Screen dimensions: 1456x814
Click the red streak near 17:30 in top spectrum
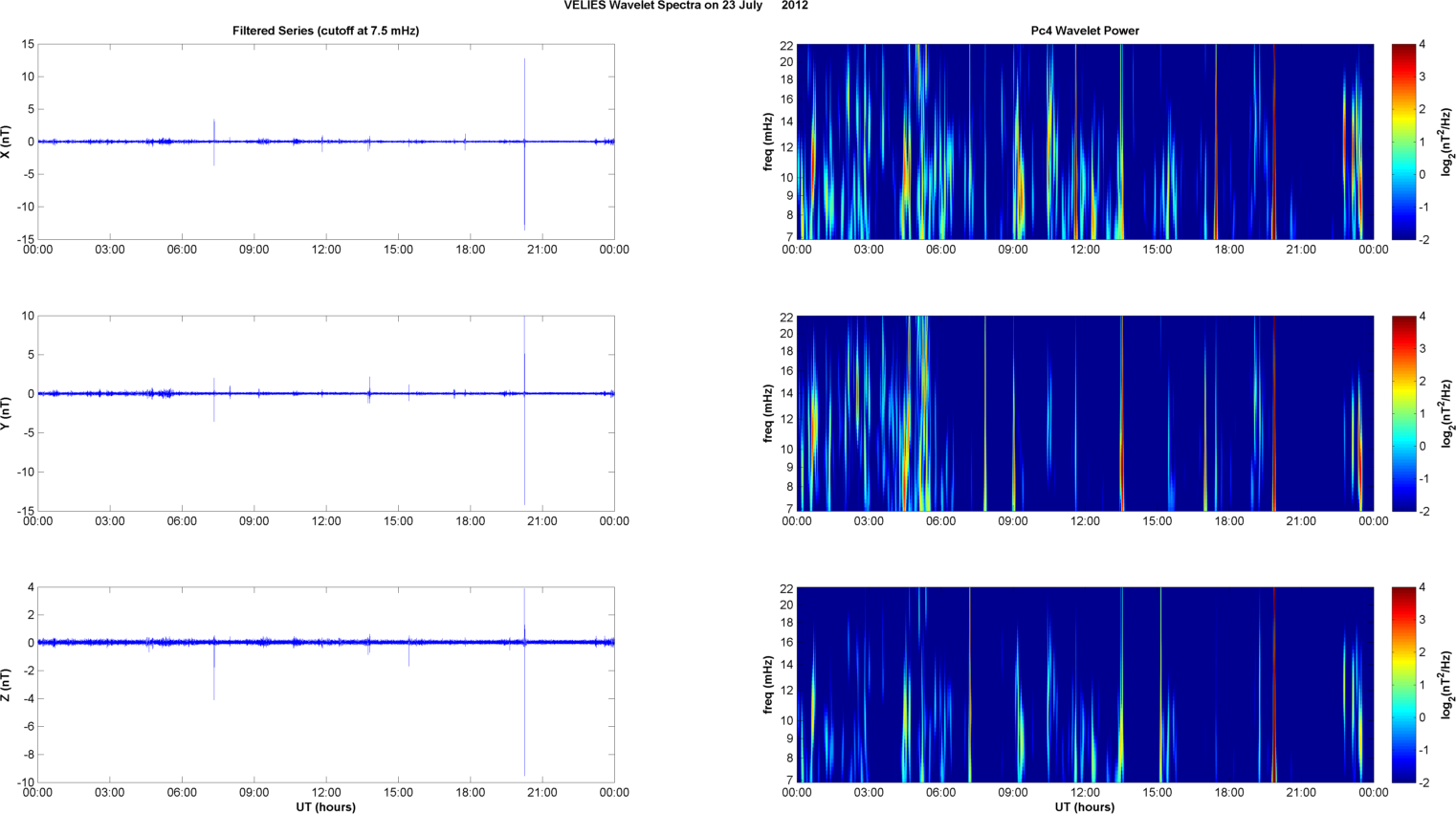click(1216, 142)
